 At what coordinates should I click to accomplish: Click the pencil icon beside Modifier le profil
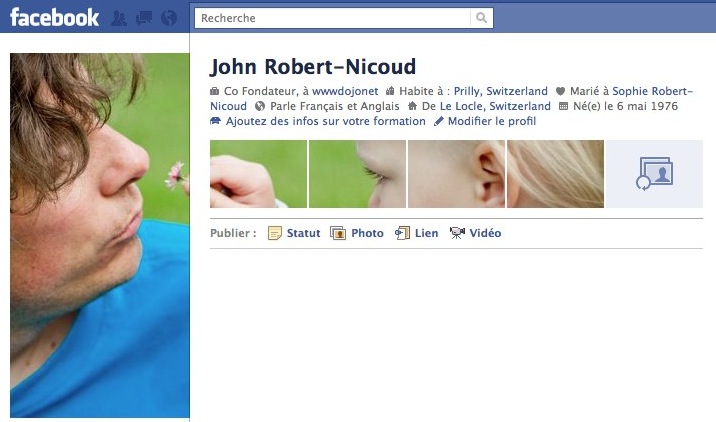click(x=438, y=121)
